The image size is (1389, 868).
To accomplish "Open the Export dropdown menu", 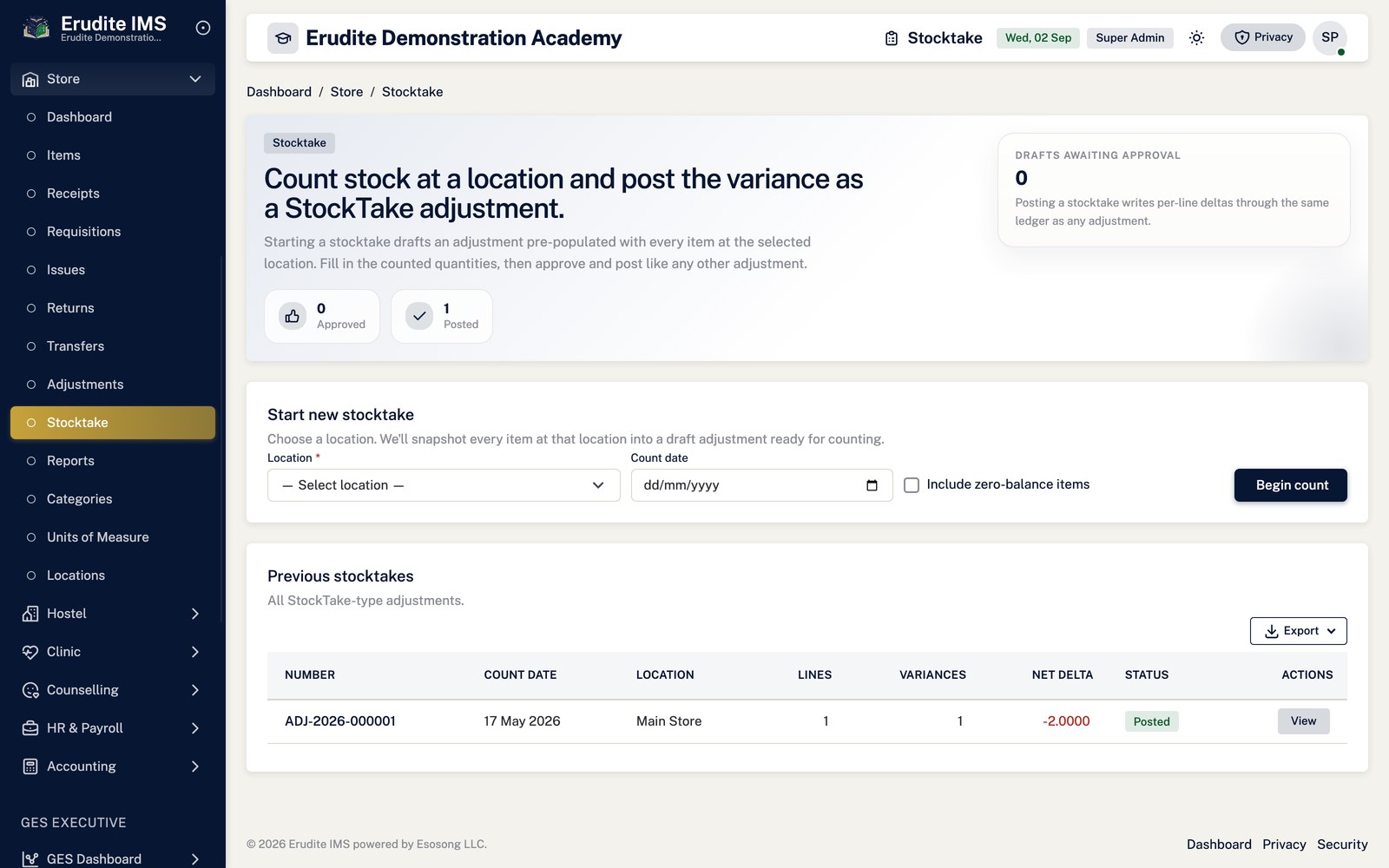I will [1298, 631].
